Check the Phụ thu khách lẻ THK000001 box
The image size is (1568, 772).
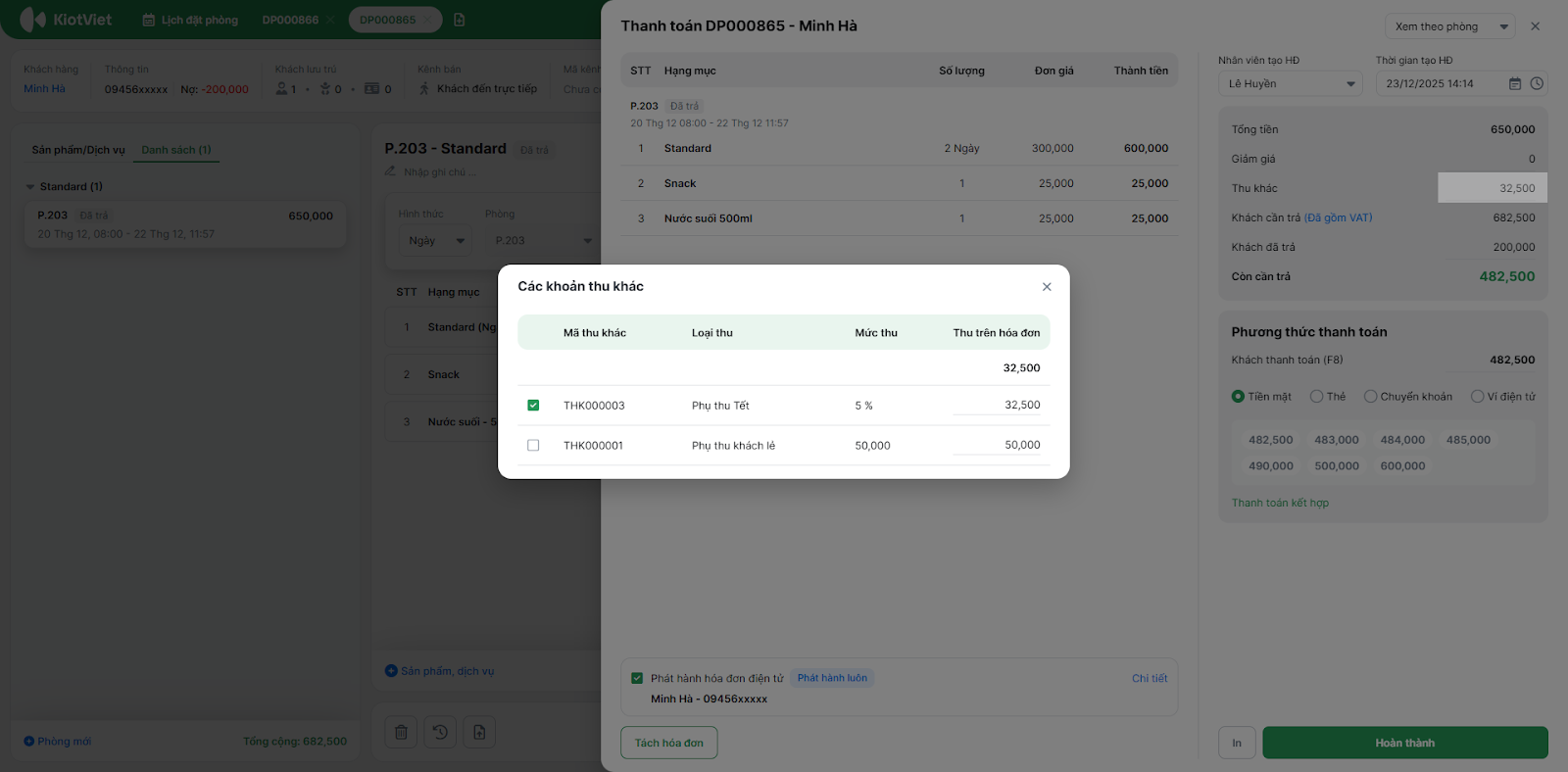(x=533, y=446)
